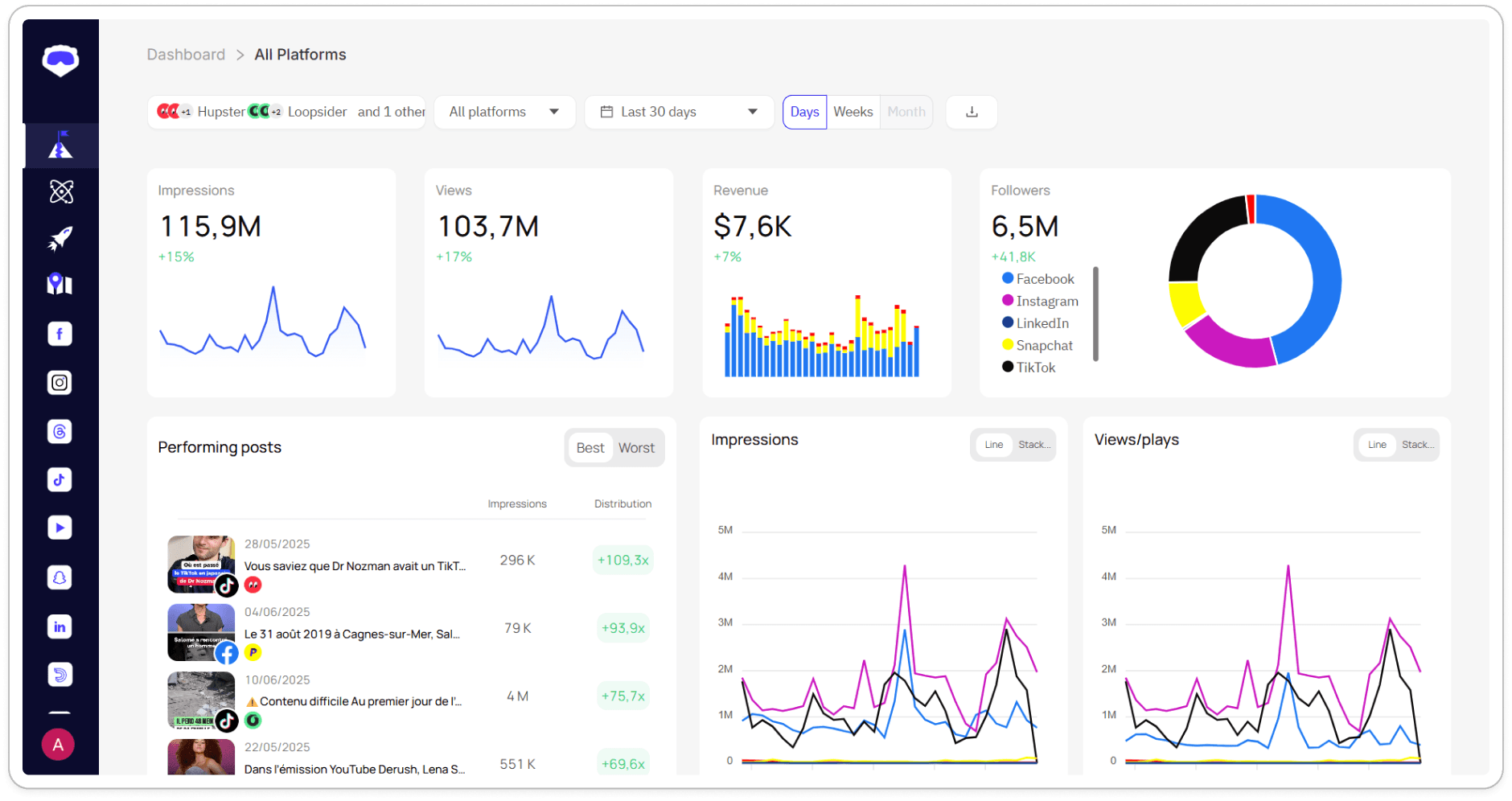
Task: Select the atom icon in the sidebar
Action: click(60, 191)
